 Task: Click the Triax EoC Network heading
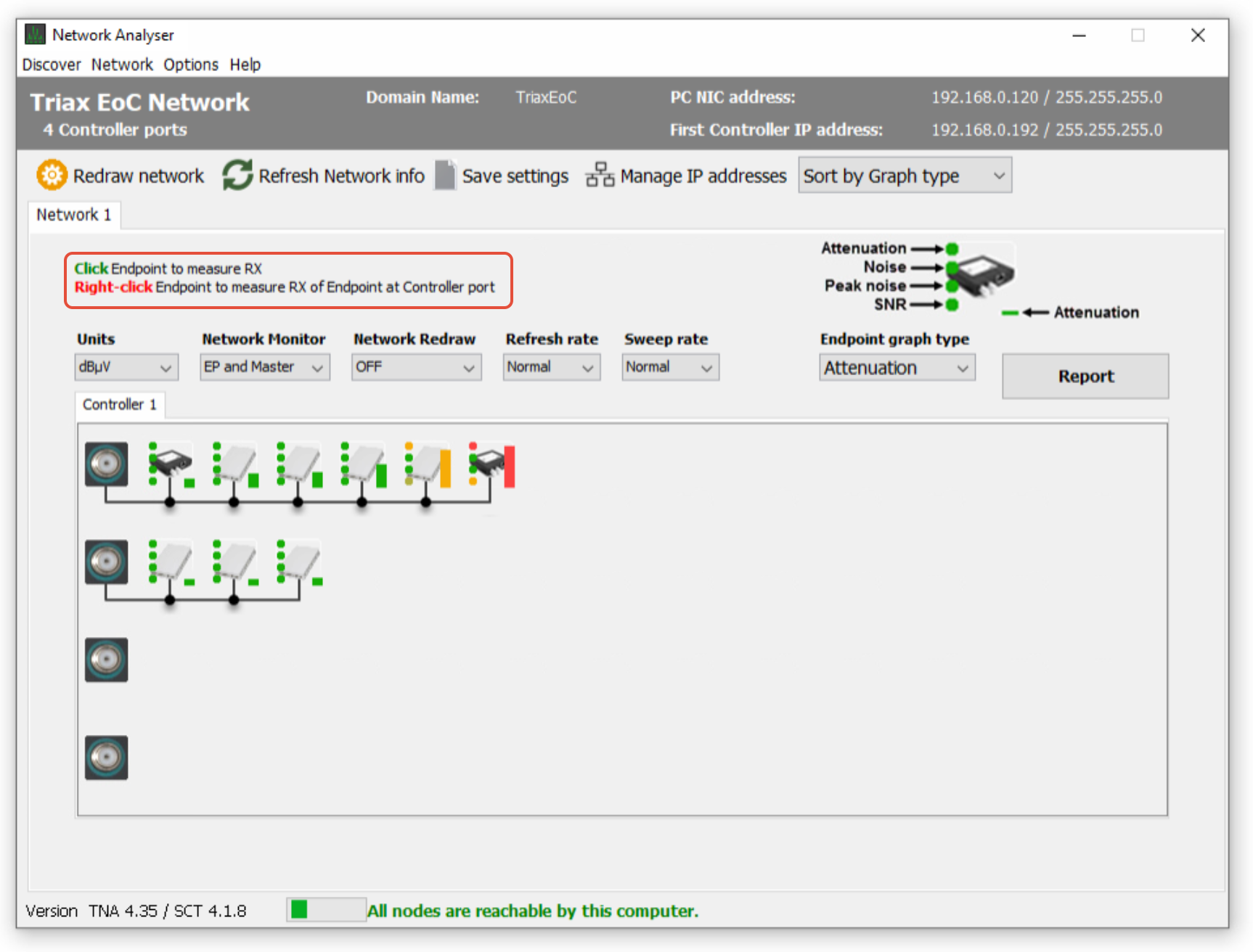coord(139,102)
